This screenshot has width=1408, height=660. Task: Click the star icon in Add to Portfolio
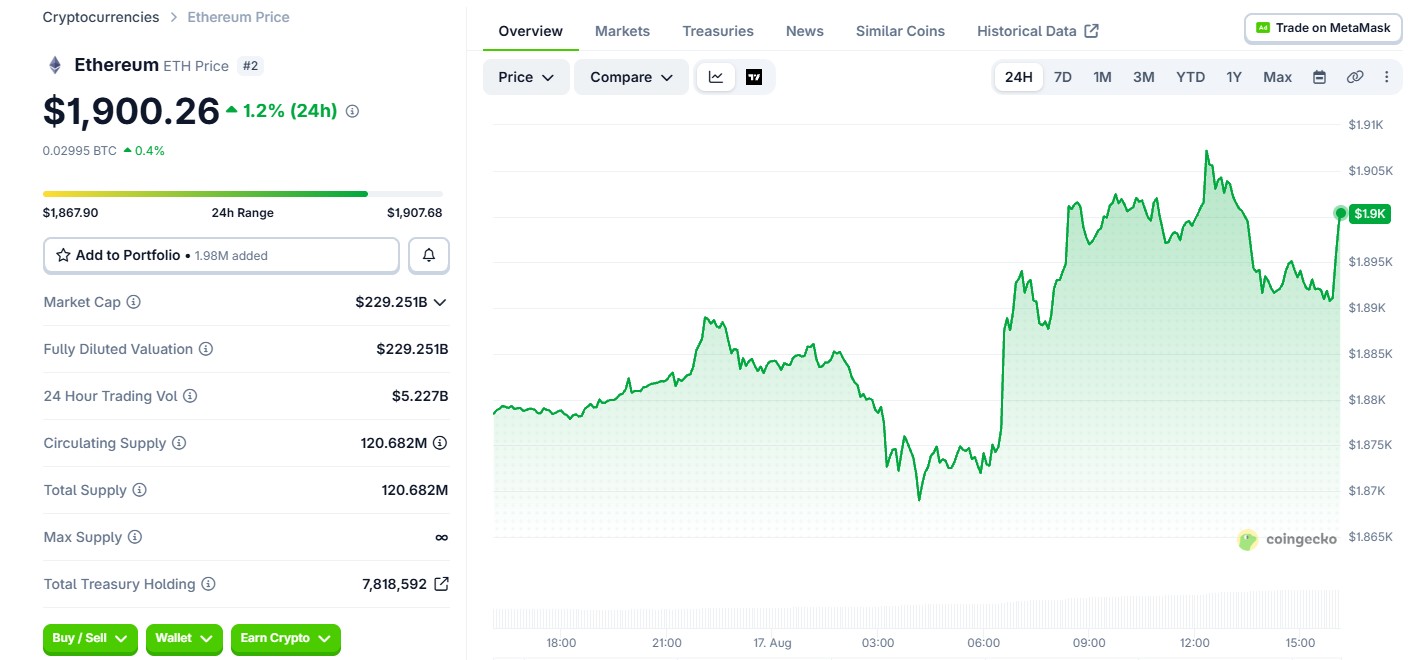pos(64,255)
